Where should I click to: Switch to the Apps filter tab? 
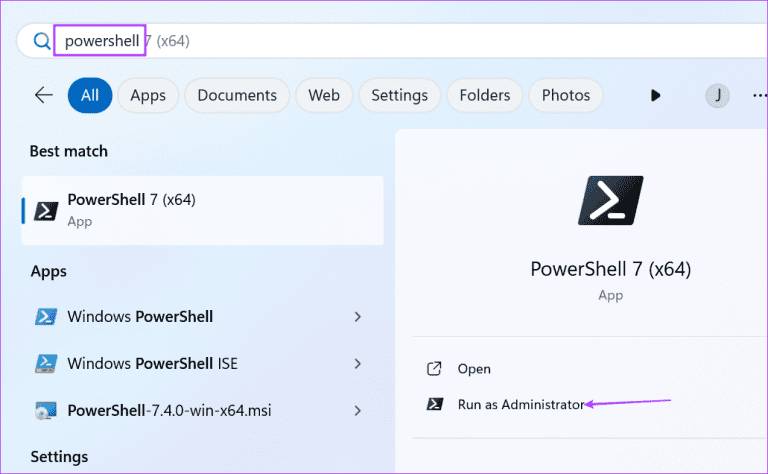148,96
